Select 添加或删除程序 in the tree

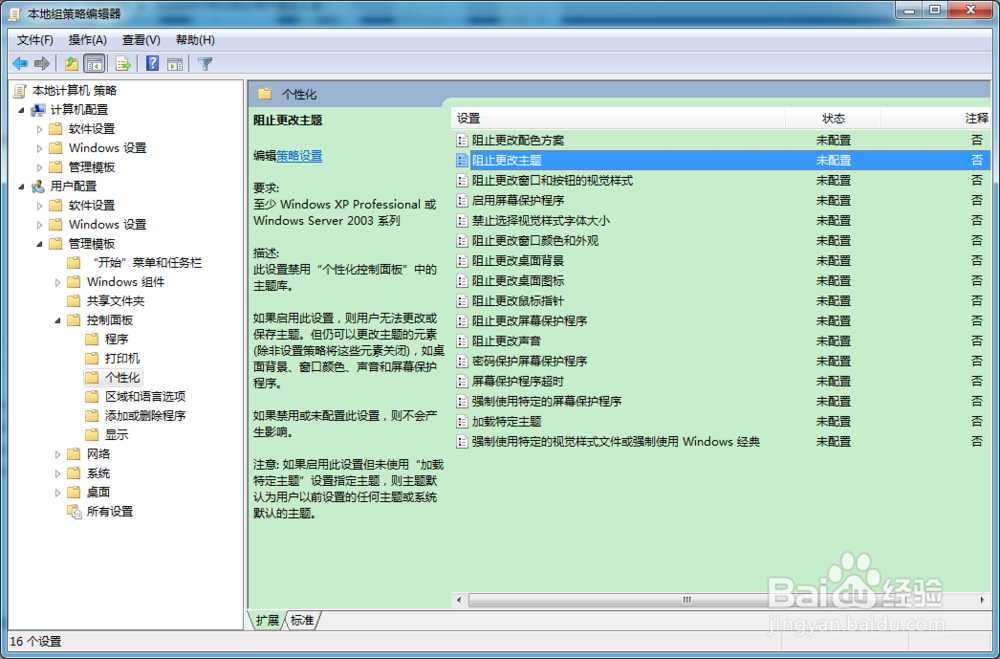pos(145,416)
